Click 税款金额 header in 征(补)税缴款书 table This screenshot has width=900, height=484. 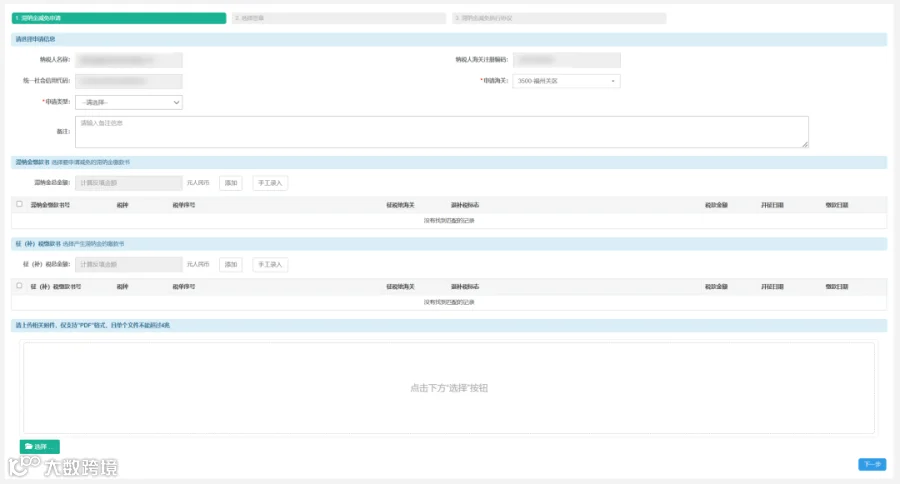(x=716, y=286)
